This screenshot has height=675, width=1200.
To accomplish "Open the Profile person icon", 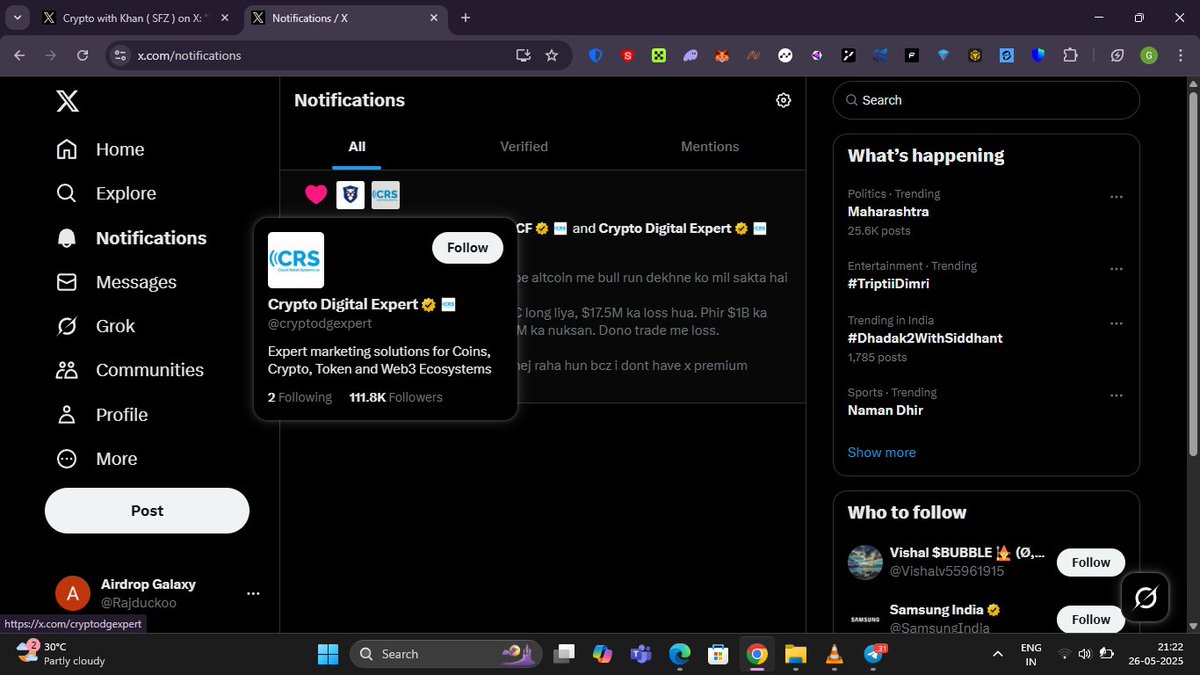I will coord(67,414).
